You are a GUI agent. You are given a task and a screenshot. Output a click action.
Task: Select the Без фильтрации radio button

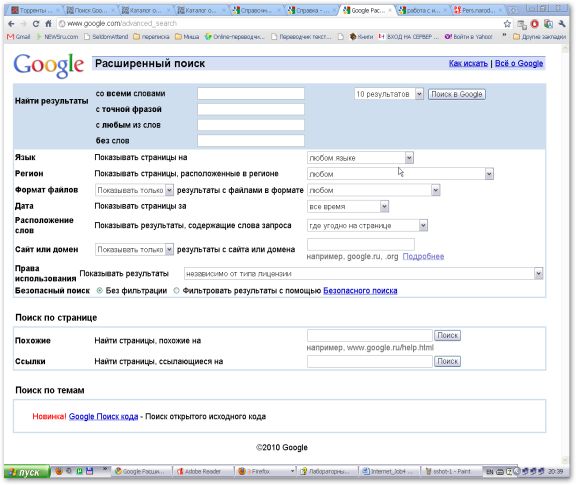[x=99, y=291]
